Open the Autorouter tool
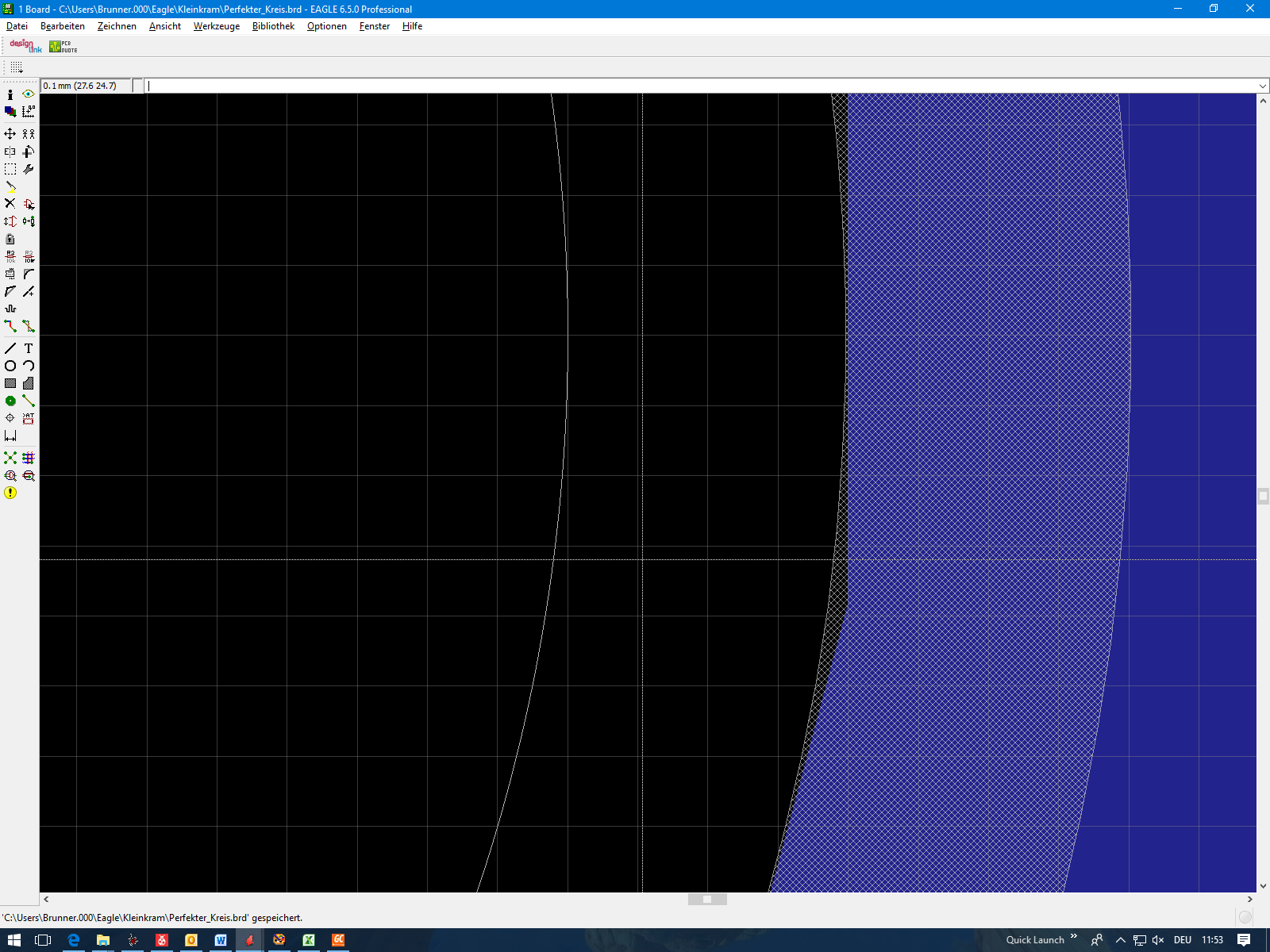The height and width of the screenshot is (952, 1270). pyautogui.click(x=29, y=458)
